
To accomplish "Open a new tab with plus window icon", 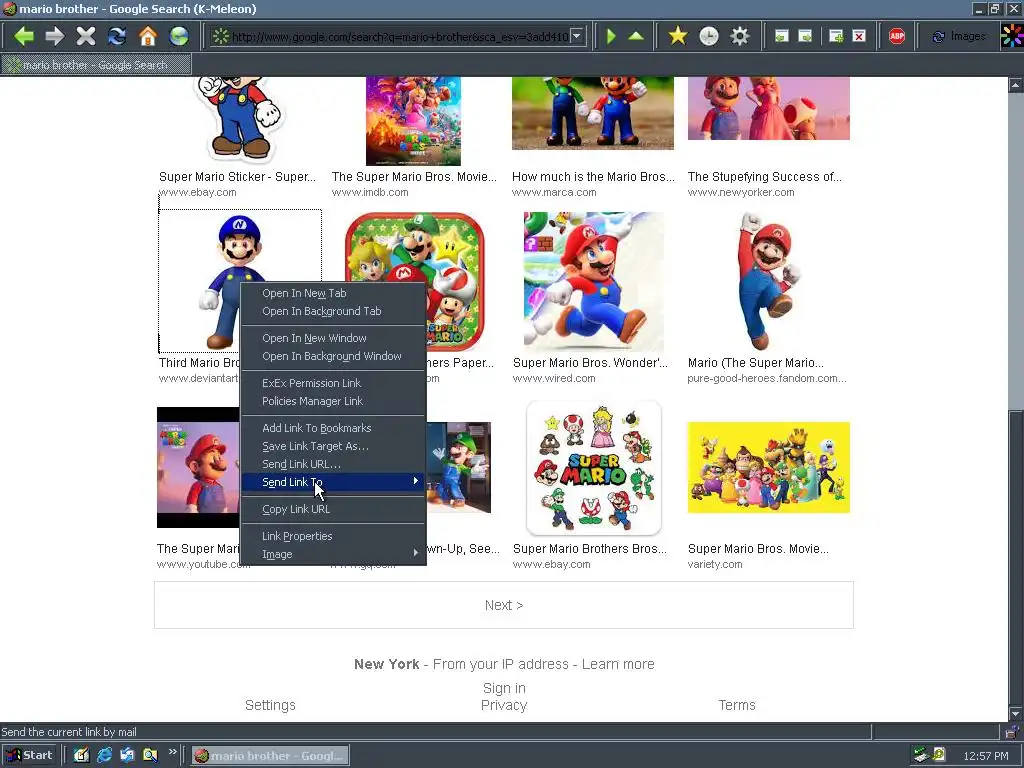I will pos(836,36).
